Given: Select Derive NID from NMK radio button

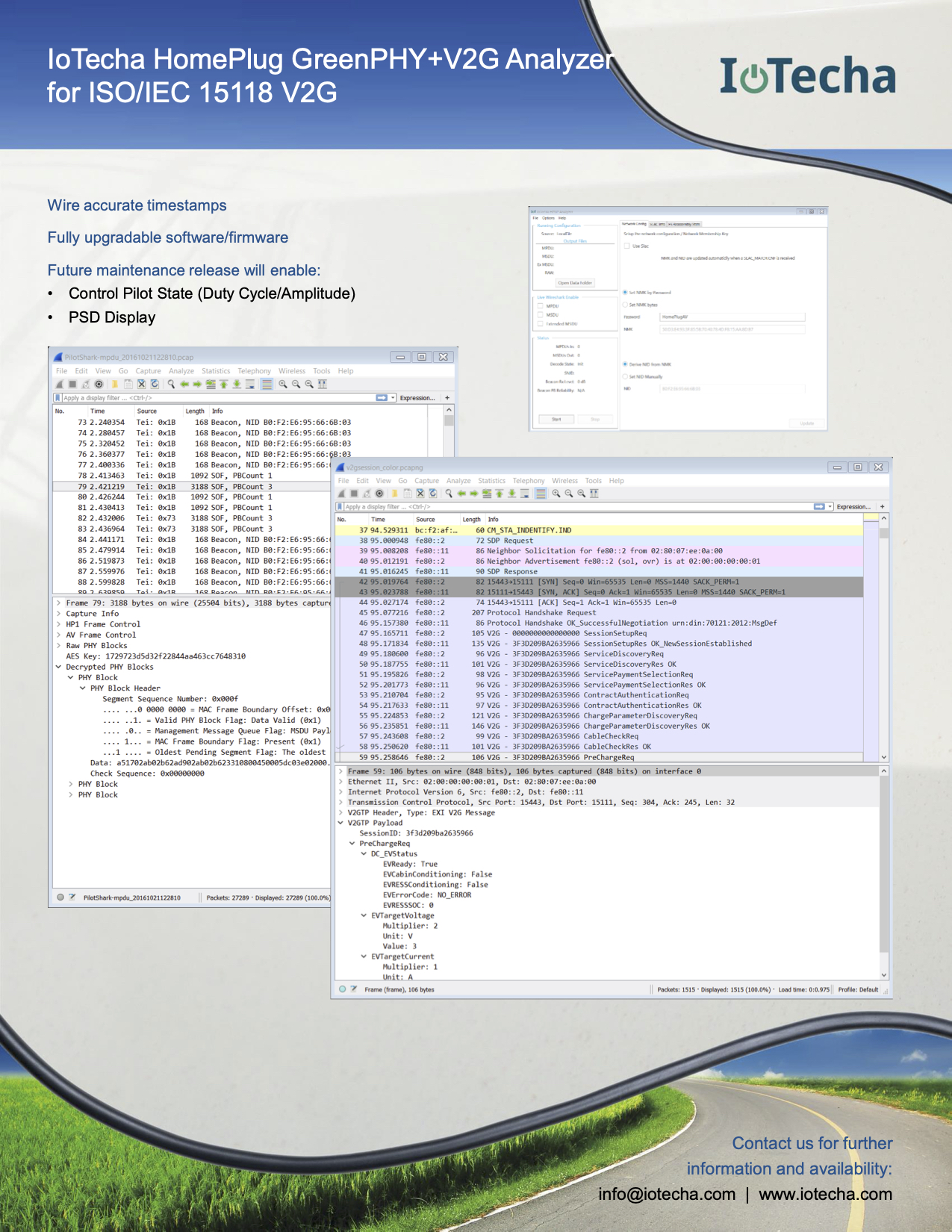Looking at the screenshot, I should pos(625,364).
